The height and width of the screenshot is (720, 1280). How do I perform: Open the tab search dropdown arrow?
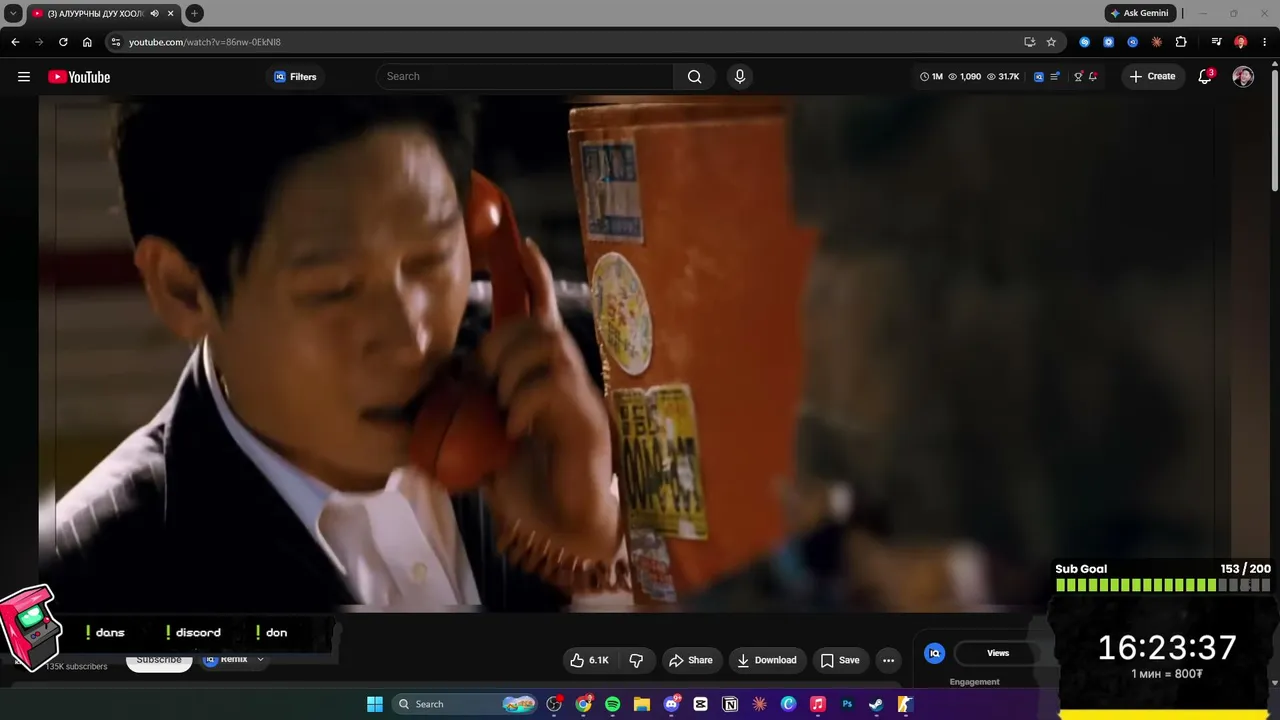[x=13, y=13]
